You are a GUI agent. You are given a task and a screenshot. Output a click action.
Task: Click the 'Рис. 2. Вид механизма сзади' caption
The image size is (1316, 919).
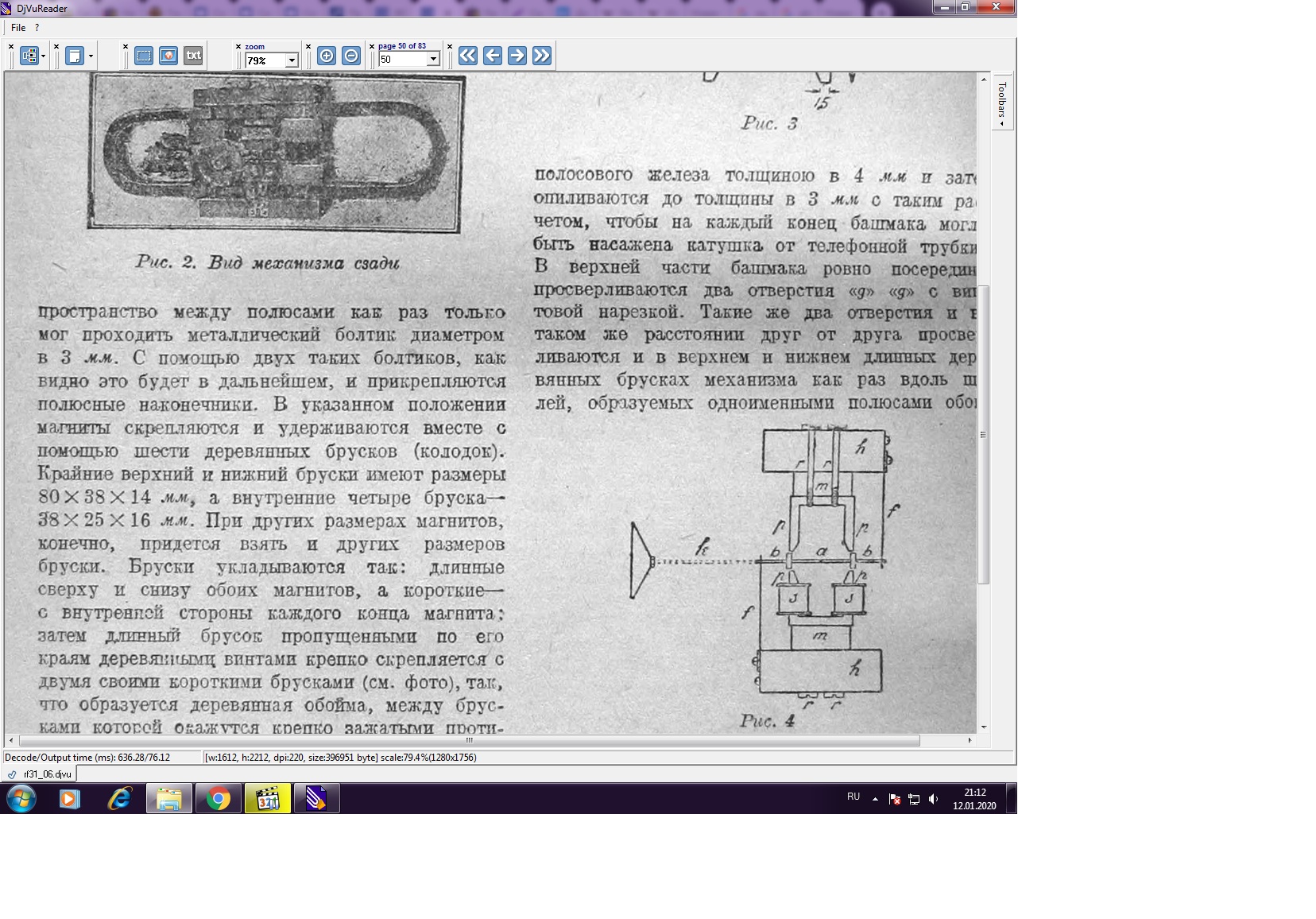(x=268, y=262)
